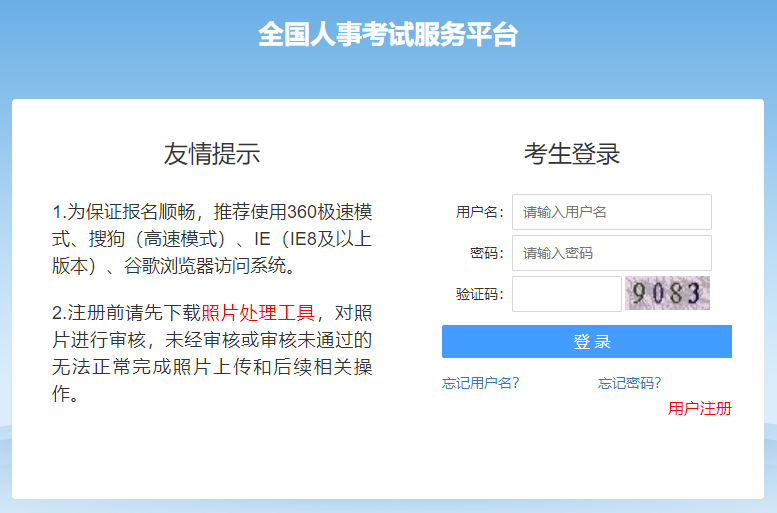This screenshot has height=513, width=777.
Task: Select the 友情提示 heading
Action: (212, 154)
